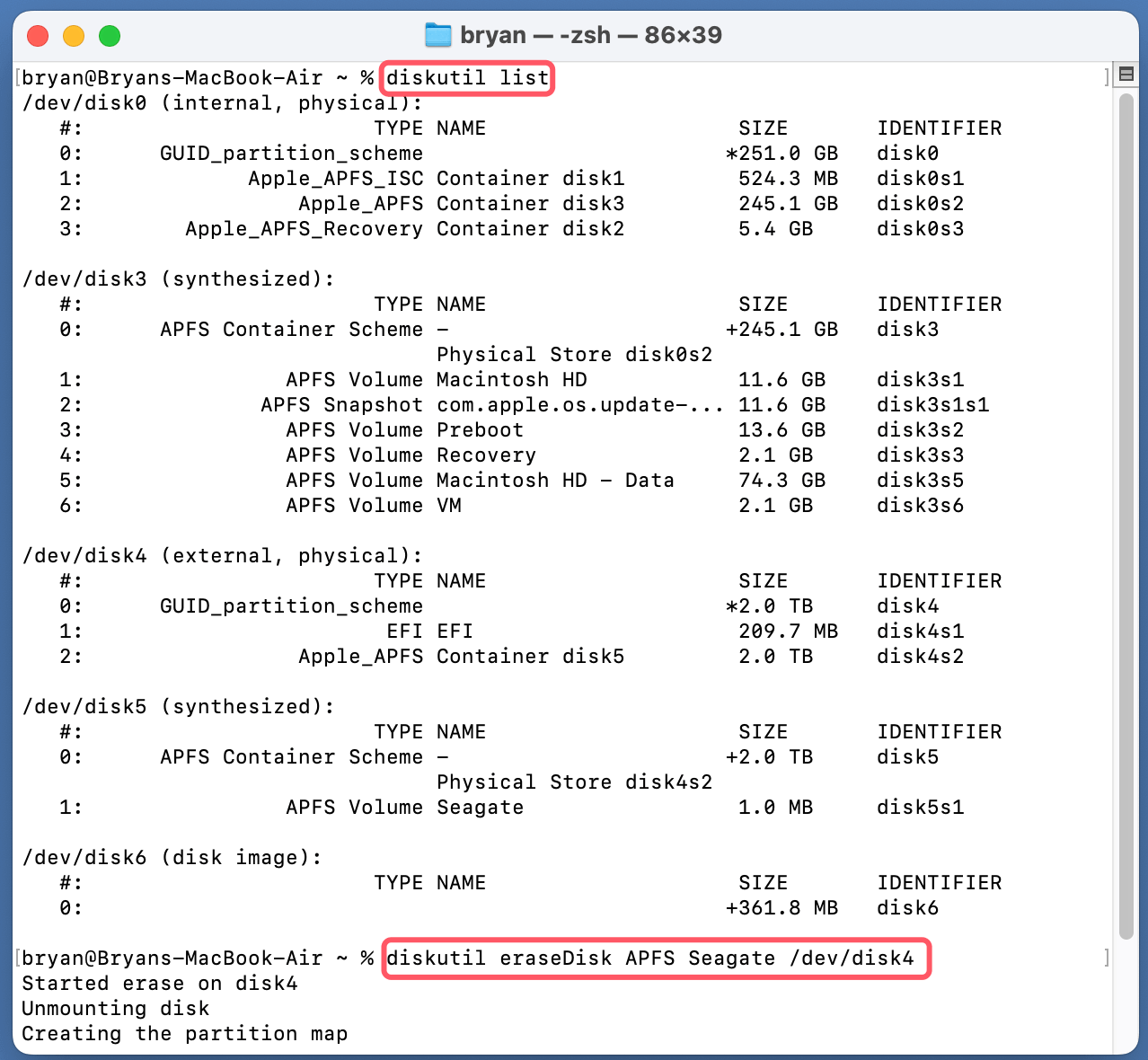Select the /dev/disk4 external physical header line

pos(222,555)
